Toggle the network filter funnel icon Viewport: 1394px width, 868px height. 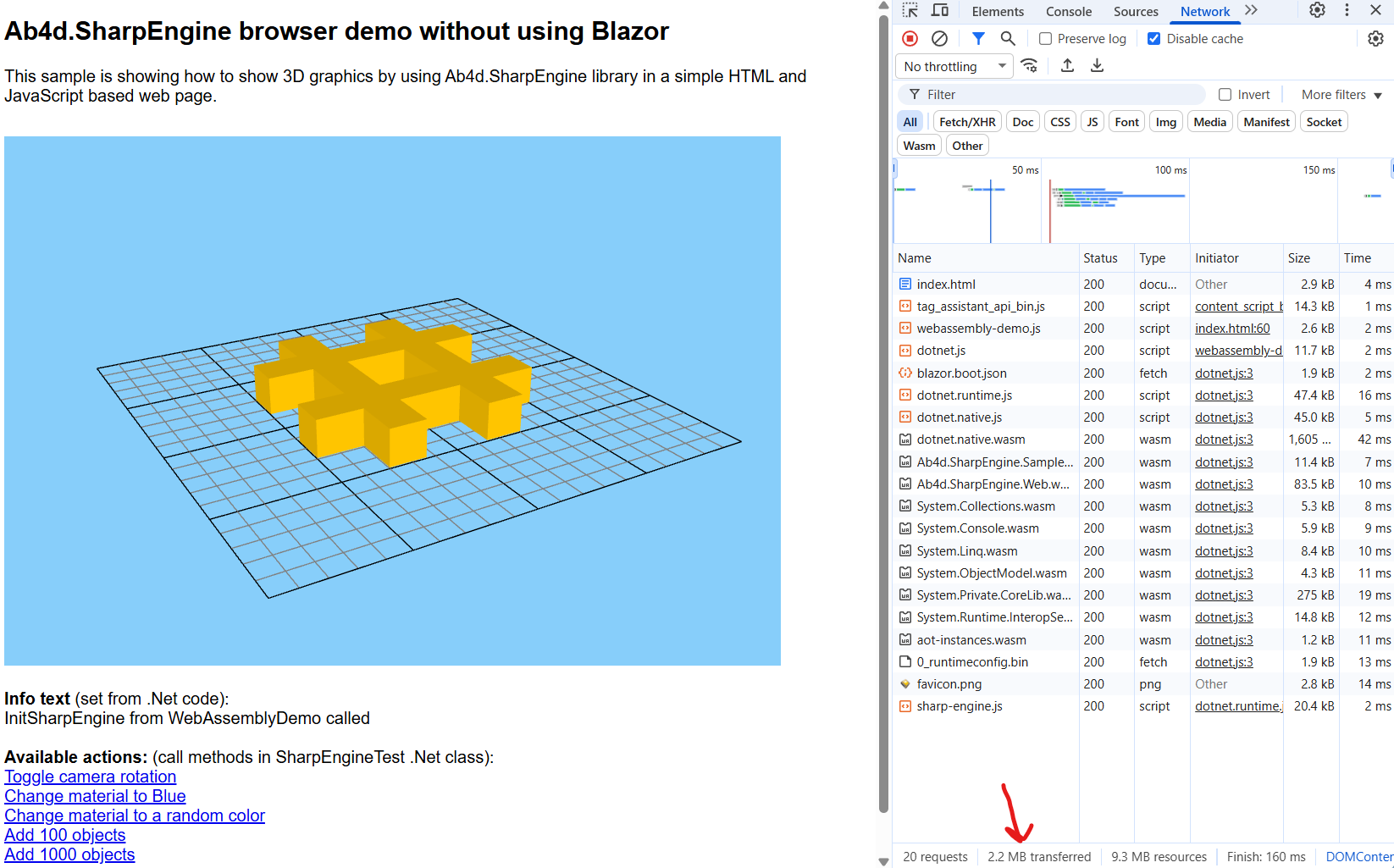point(978,39)
